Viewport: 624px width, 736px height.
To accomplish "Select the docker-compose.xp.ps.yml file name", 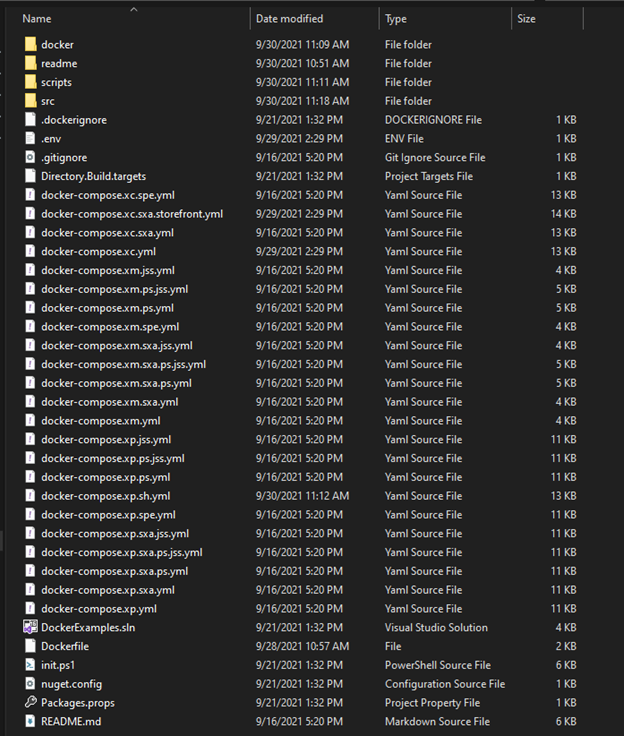I will [x=106, y=477].
